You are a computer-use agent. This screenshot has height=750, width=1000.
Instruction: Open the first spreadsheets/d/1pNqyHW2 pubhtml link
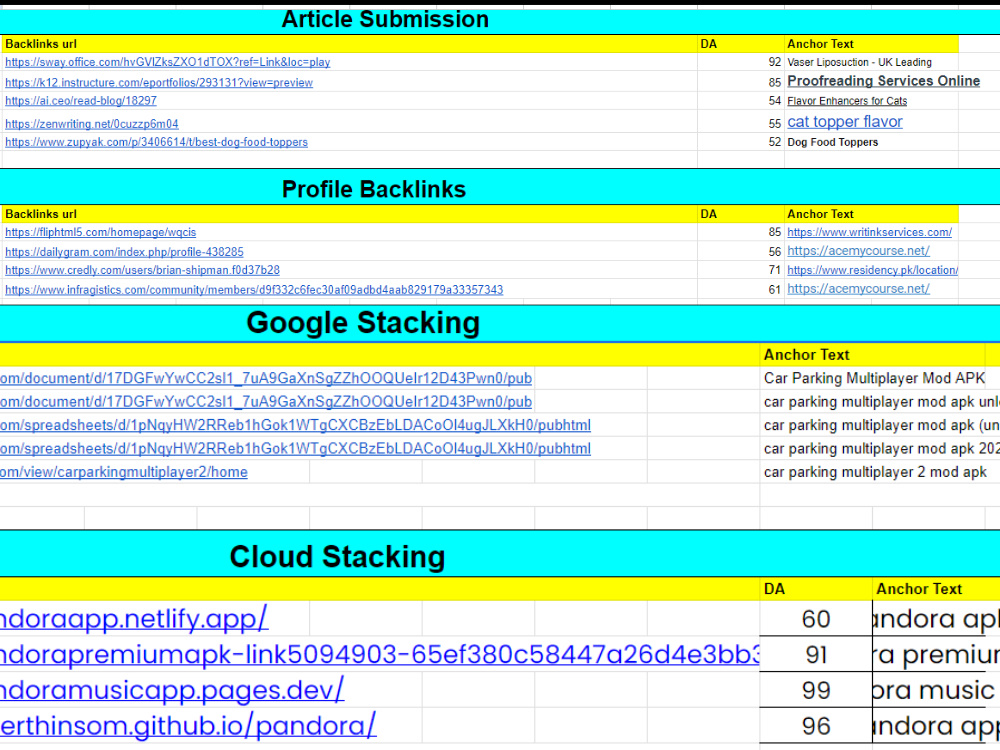coord(295,425)
